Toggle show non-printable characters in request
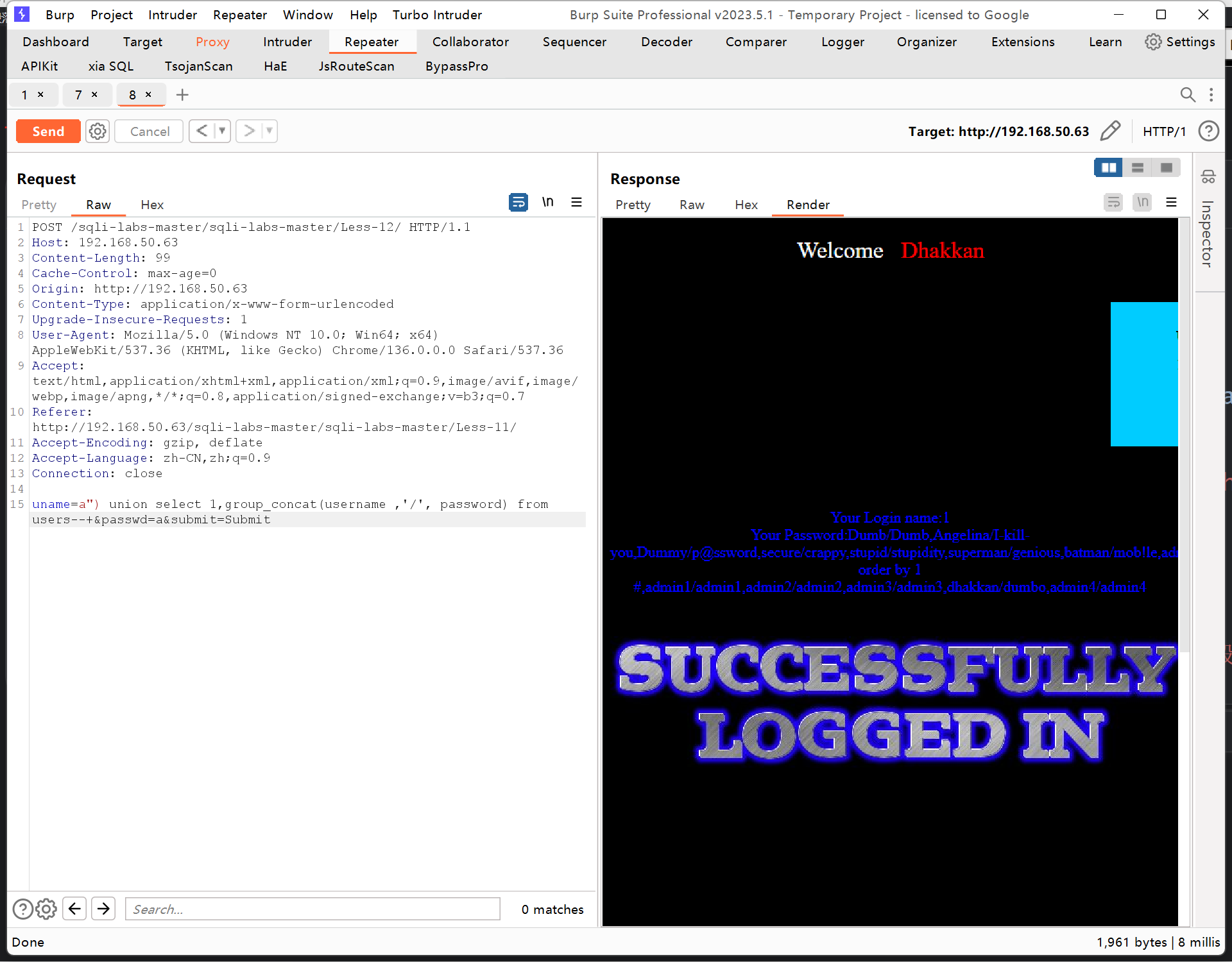 click(x=547, y=203)
